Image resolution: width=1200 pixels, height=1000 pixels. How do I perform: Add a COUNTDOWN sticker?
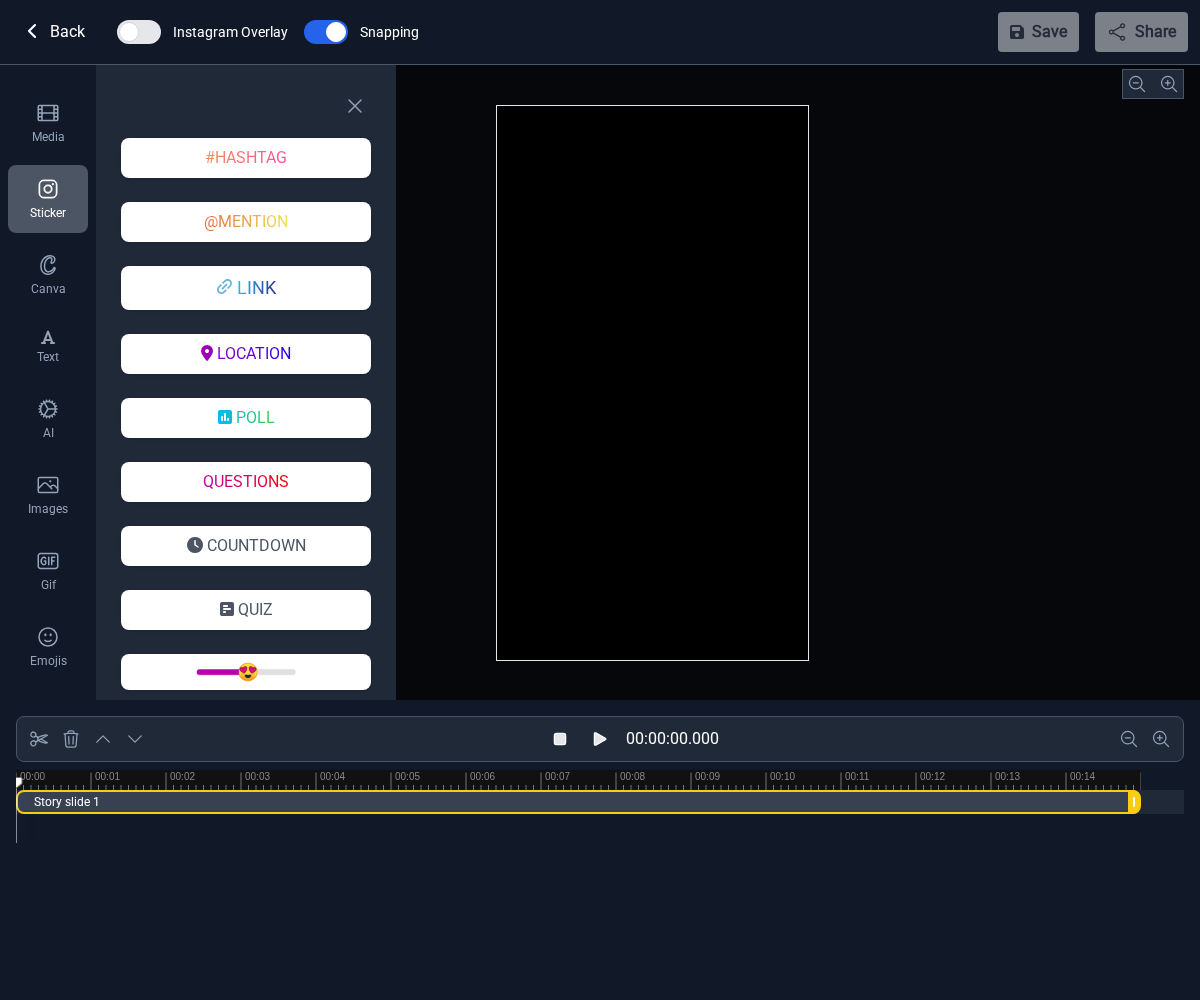pos(245,546)
